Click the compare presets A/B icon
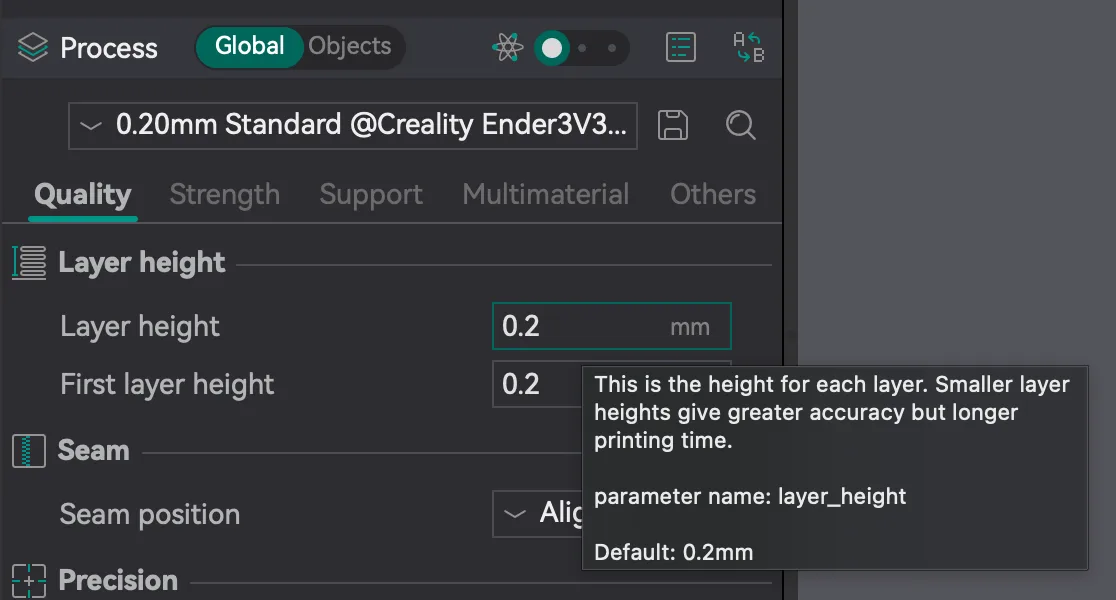Viewport: 1116px width, 600px height. (748, 48)
